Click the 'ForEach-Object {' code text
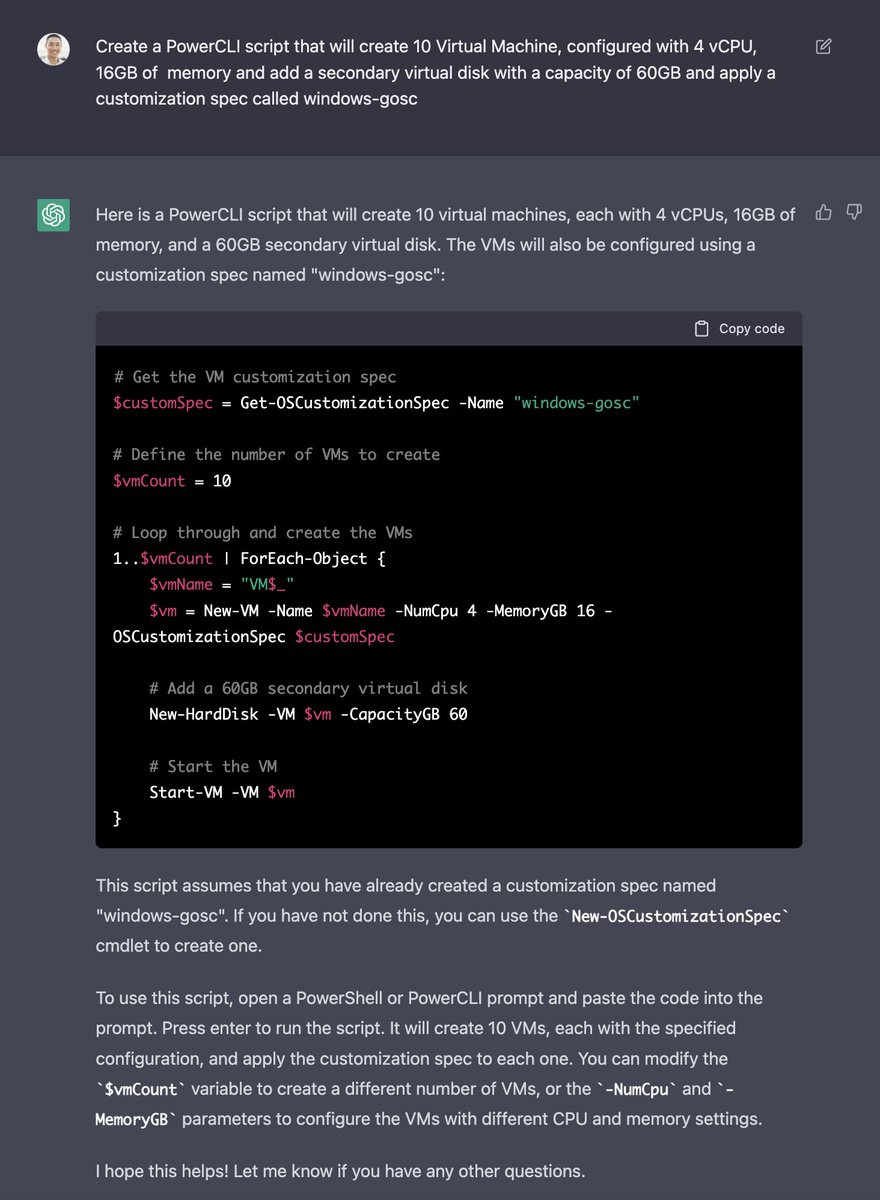The image size is (880, 1200). point(313,559)
